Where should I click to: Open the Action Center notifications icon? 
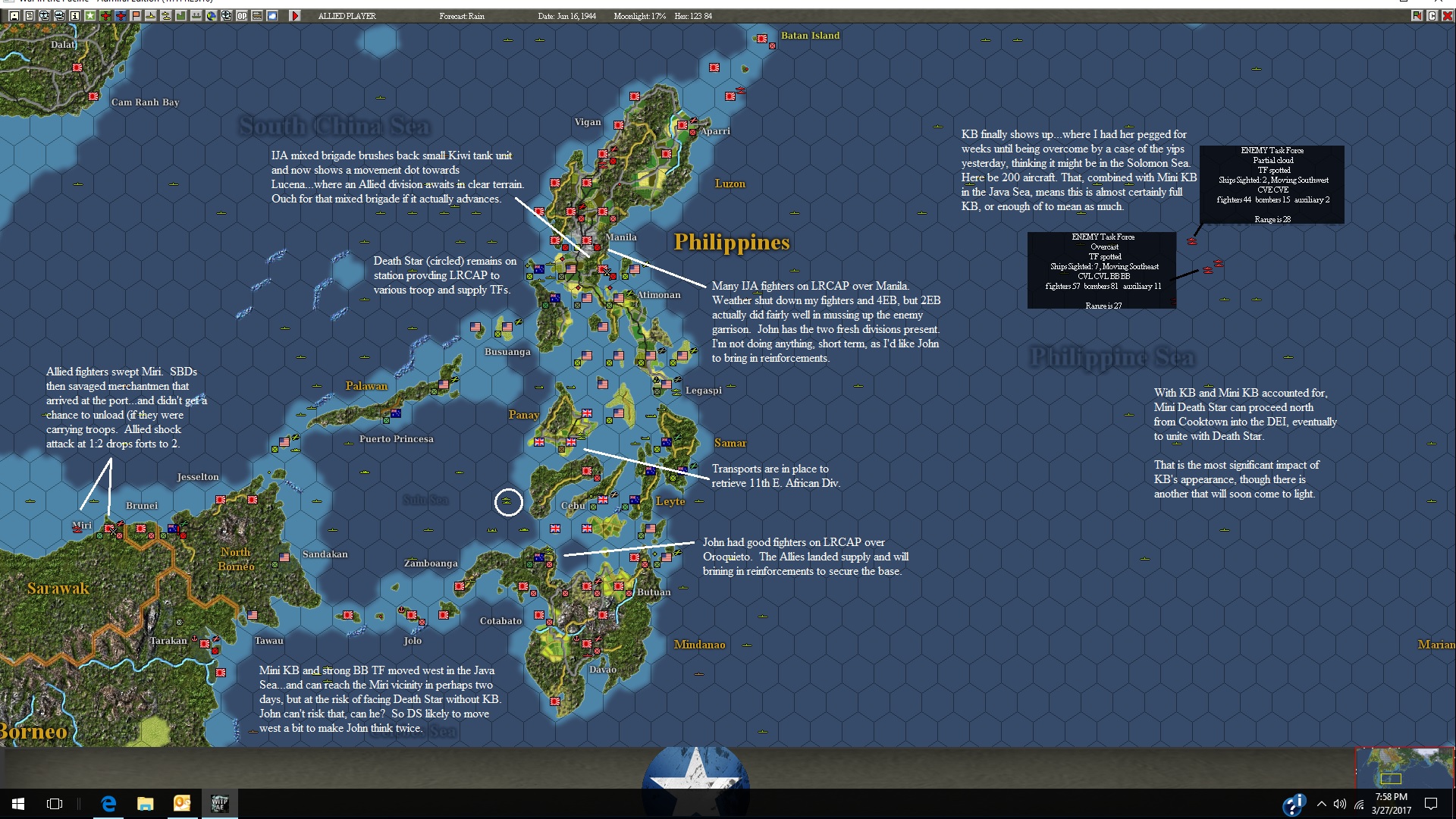1431,804
